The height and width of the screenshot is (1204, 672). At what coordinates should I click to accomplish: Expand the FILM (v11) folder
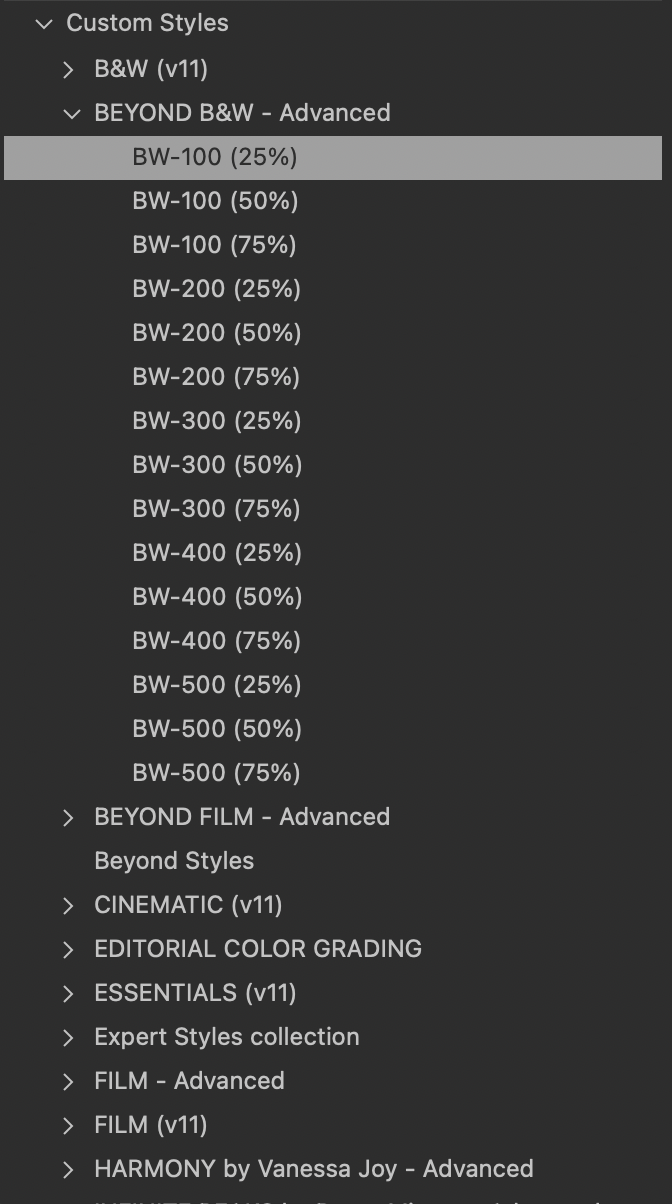tap(69, 1125)
